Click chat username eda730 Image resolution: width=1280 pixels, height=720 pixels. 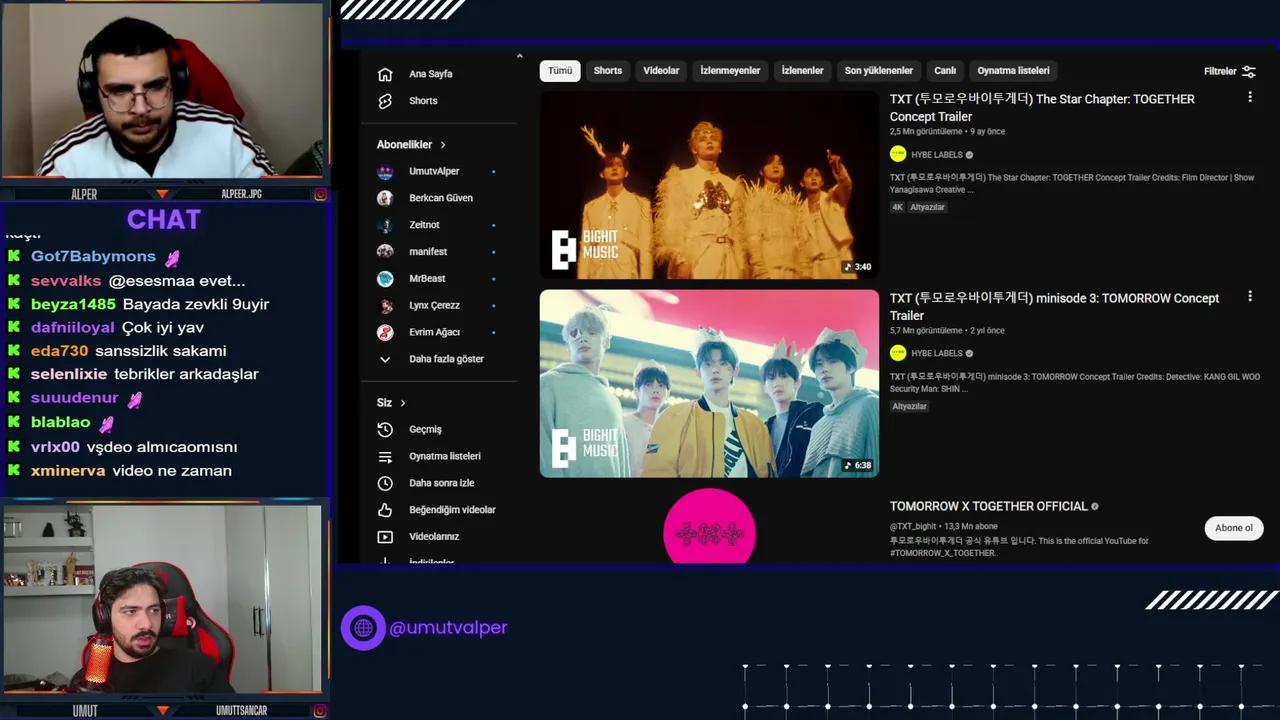(60, 351)
